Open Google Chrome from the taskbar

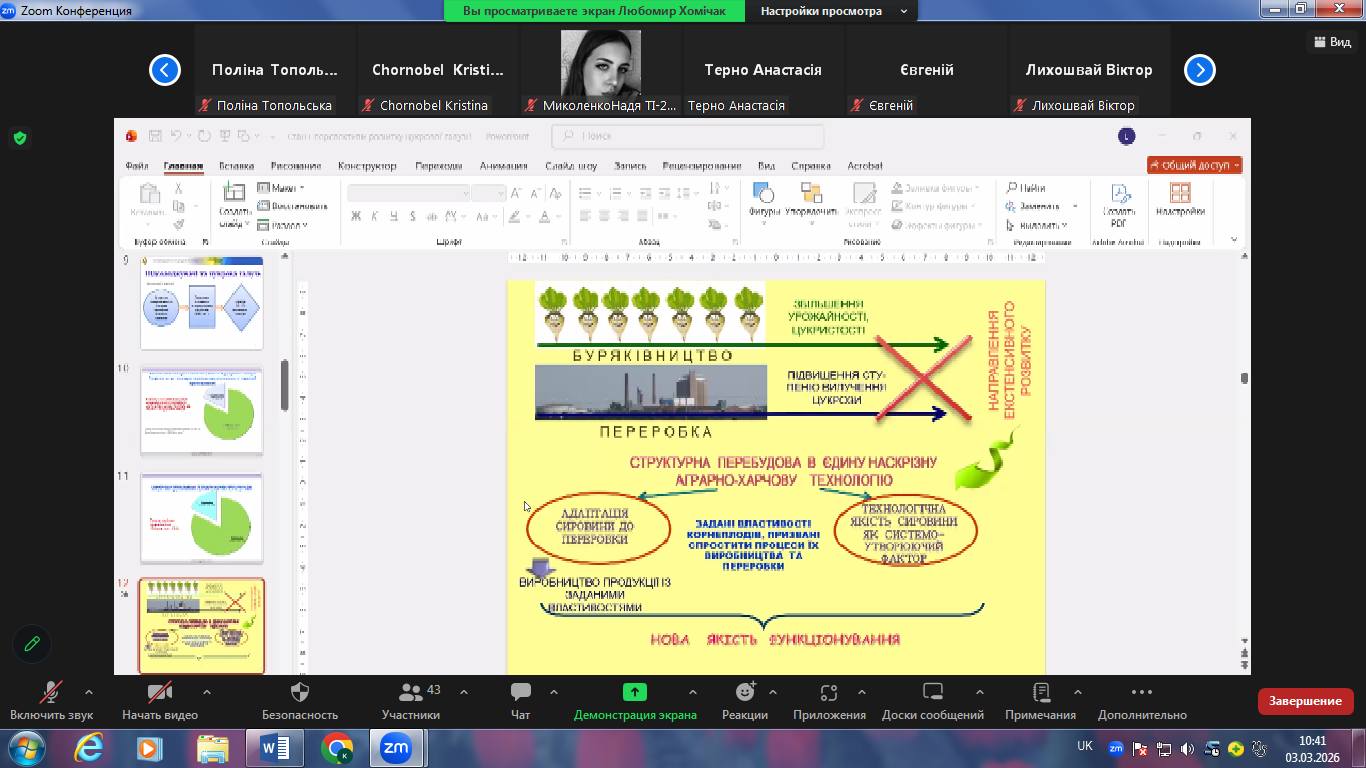click(x=337, y=748)
